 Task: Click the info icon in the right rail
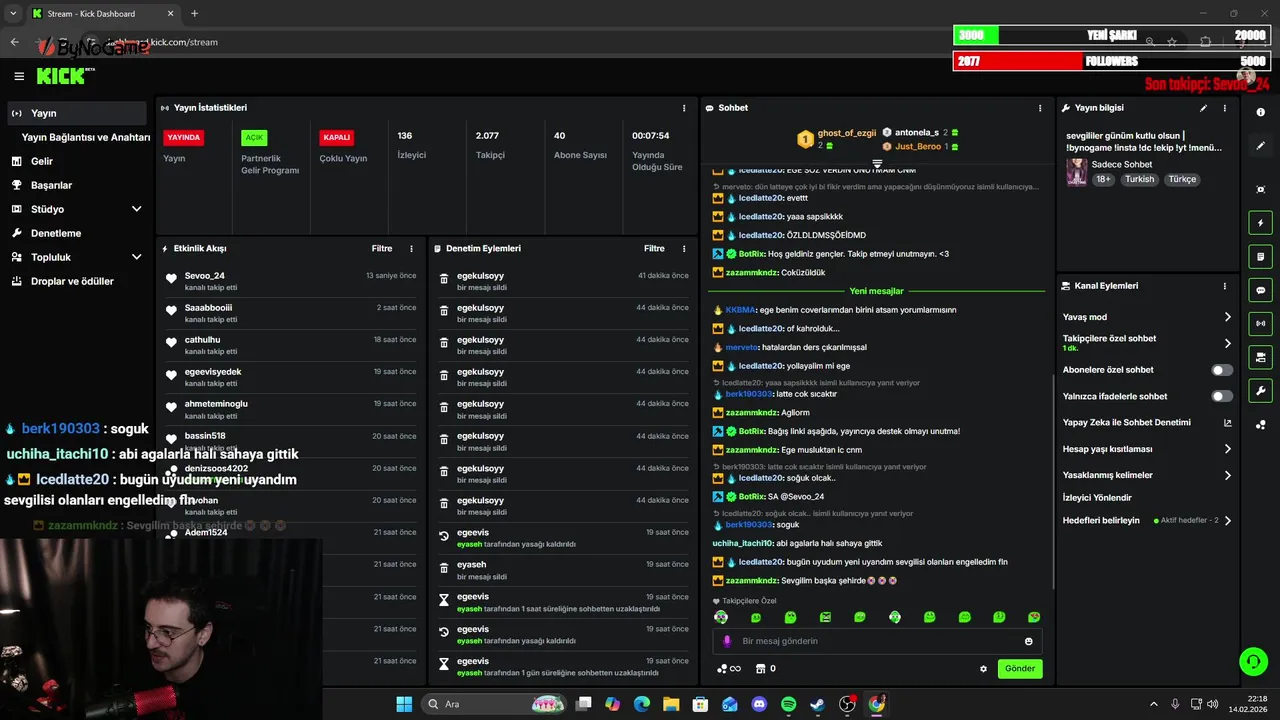coord(1261,113)
